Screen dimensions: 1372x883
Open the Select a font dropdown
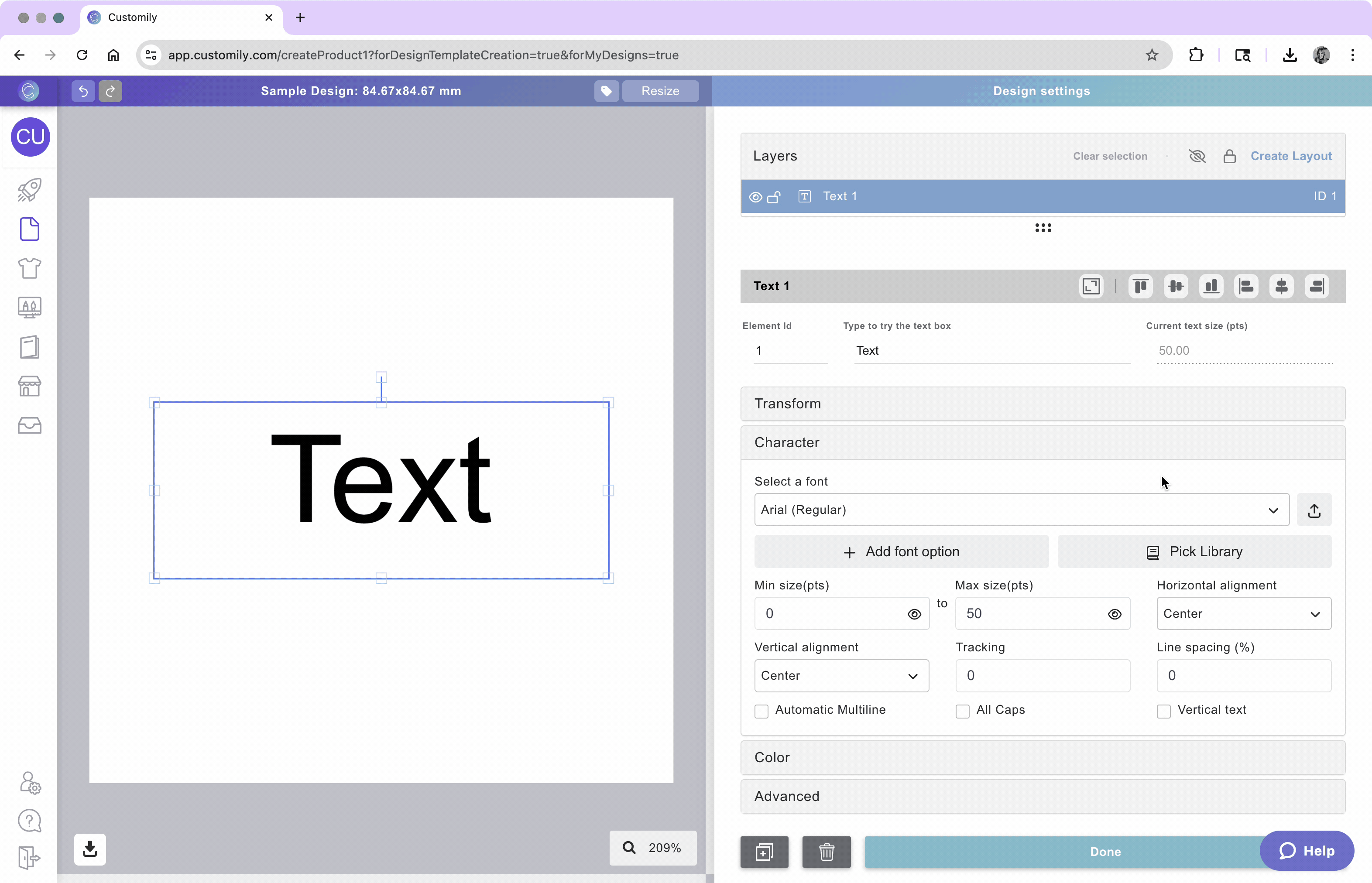pos(1021,510)
